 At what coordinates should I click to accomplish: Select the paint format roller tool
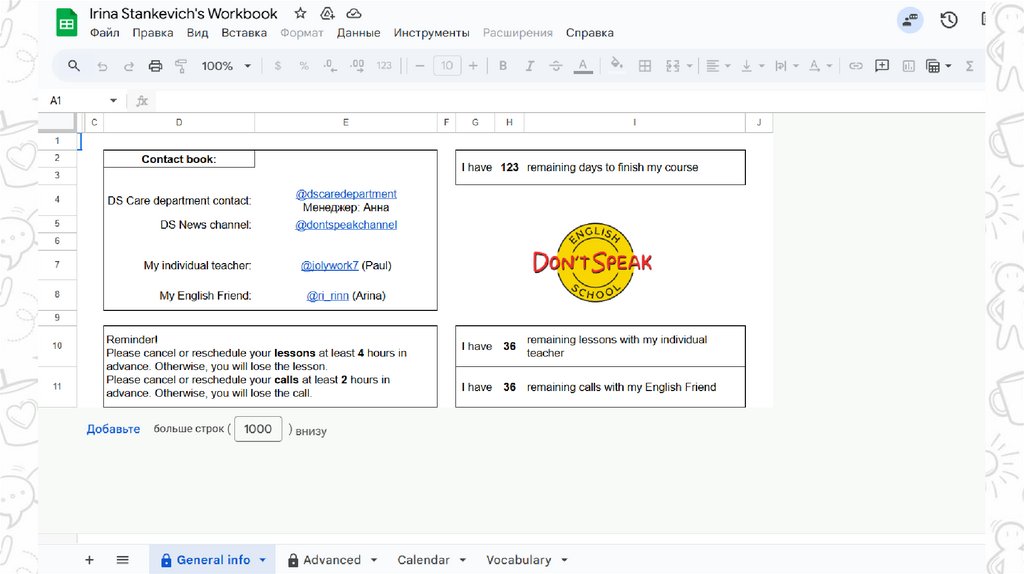coord(181,66)
